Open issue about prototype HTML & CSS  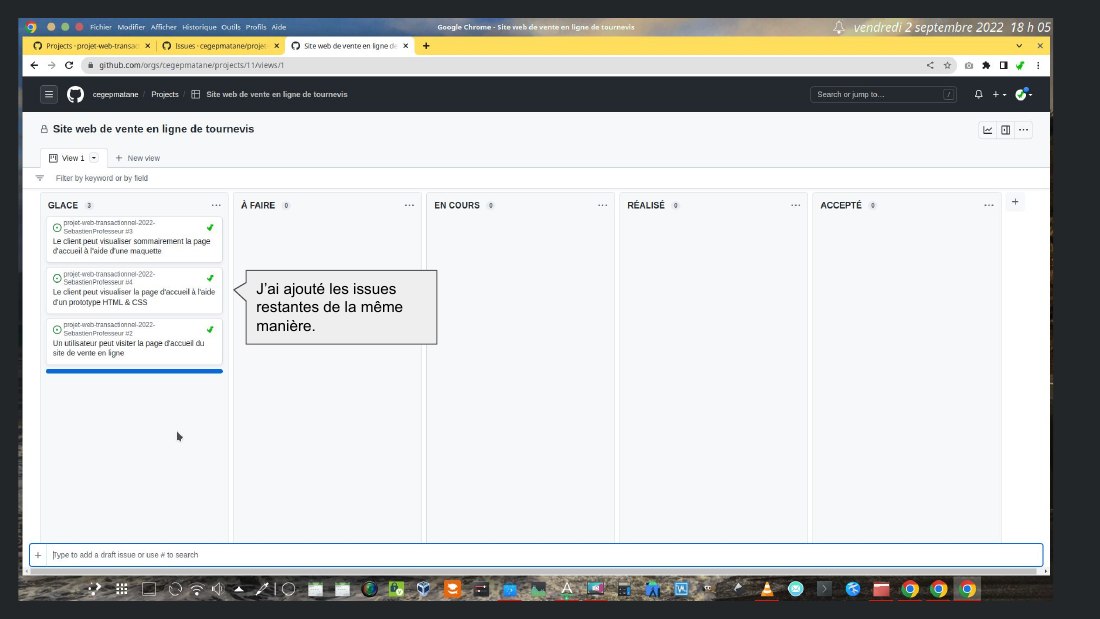point(134,298)
